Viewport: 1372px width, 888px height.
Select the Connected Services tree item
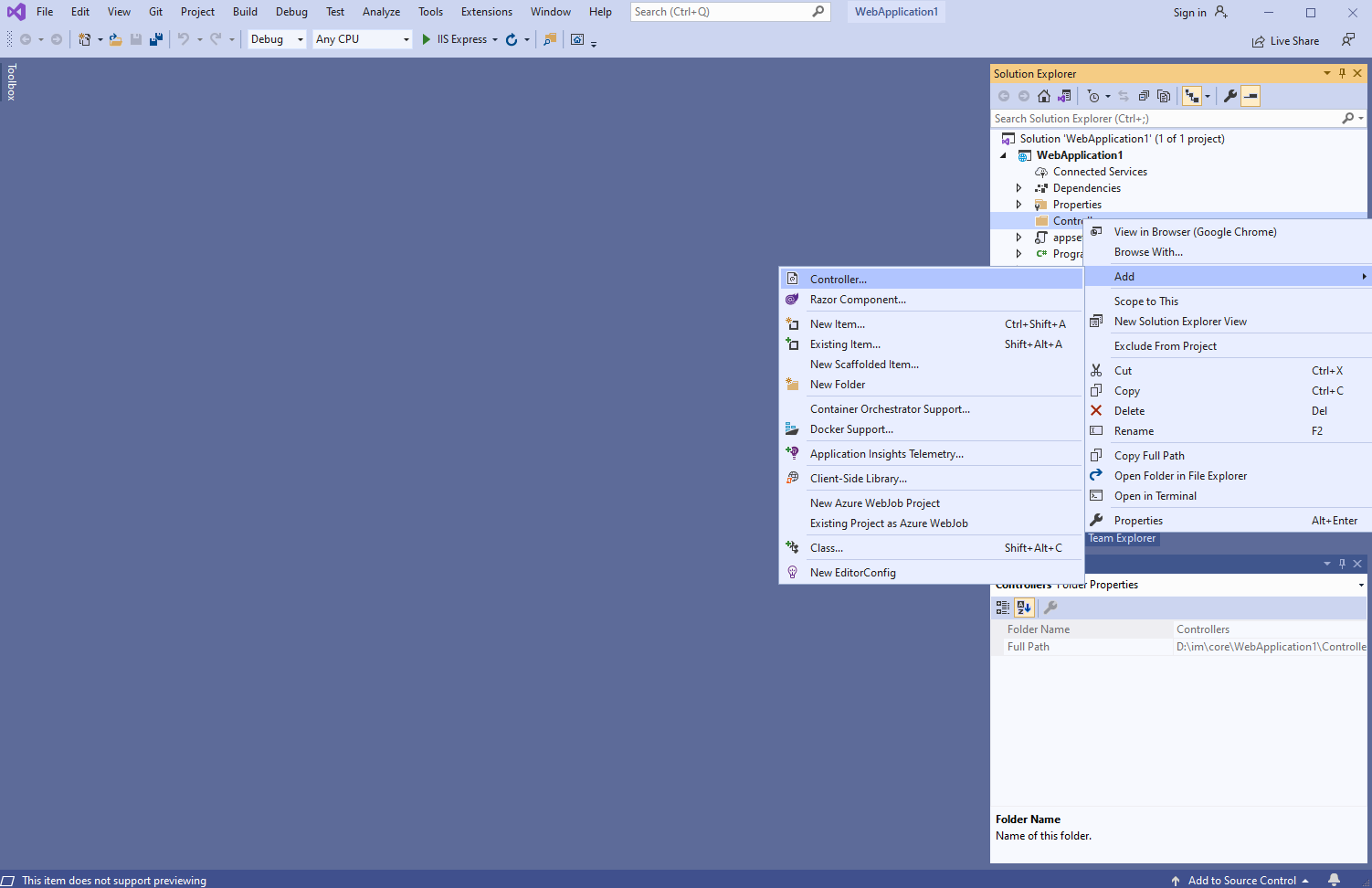(x=1100, y=172)
